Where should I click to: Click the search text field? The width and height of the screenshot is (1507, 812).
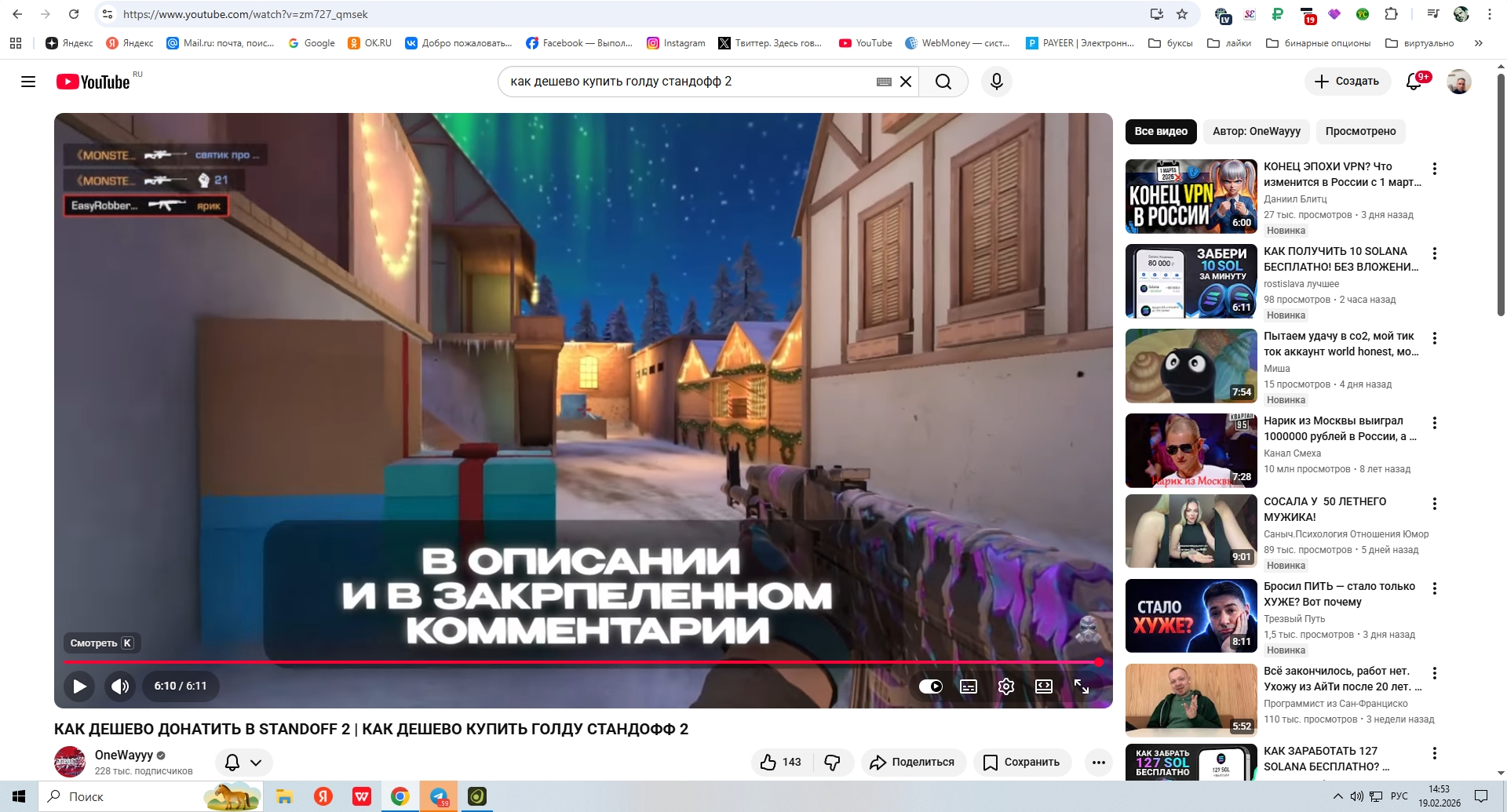(x=691, y=82)
